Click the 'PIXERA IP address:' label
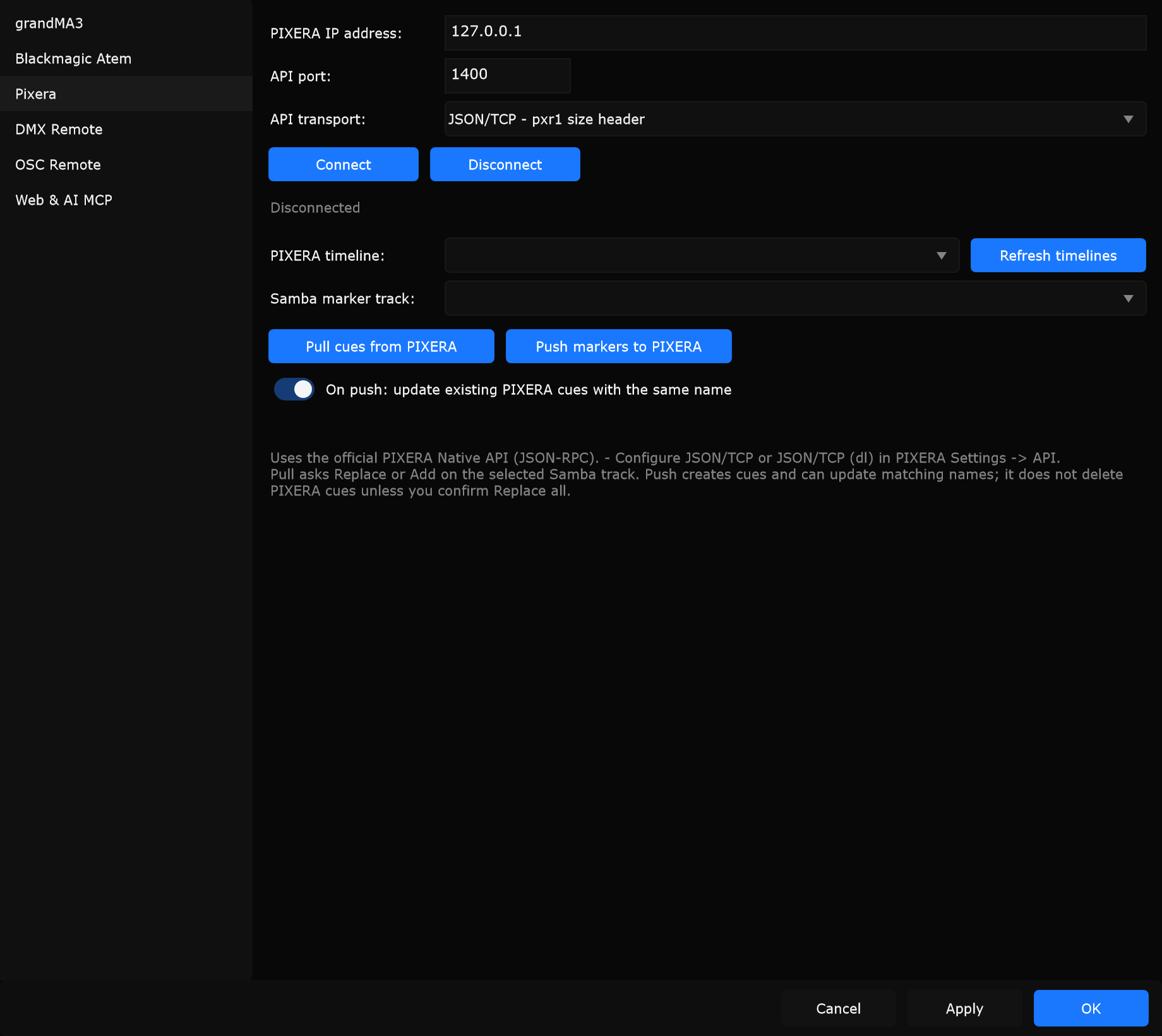This screenshot has width=1162, height=1036. click(336, 33)
